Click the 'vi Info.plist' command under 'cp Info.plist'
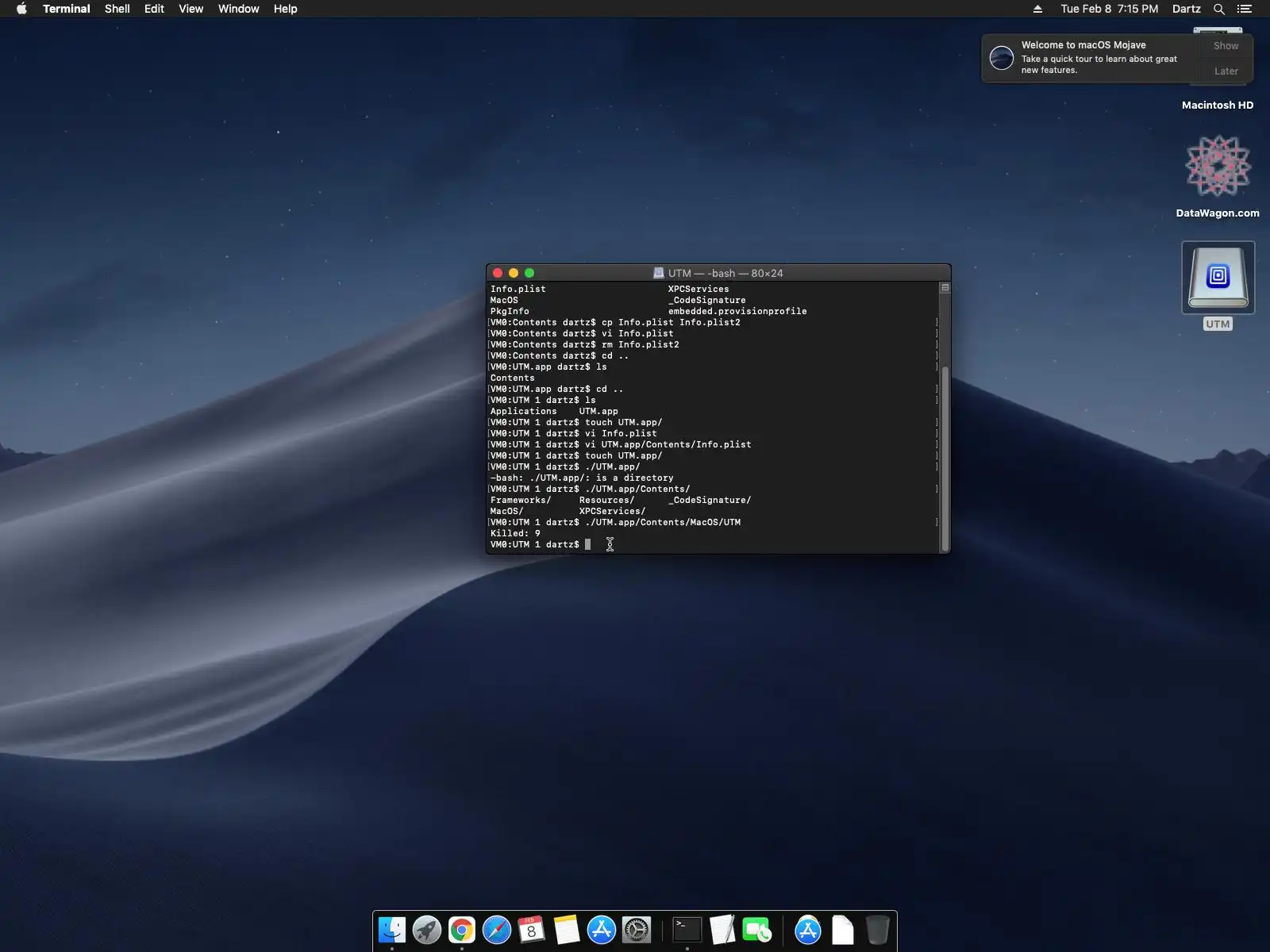Screen dimensions: 1270x952 click(x=637, y=333)
